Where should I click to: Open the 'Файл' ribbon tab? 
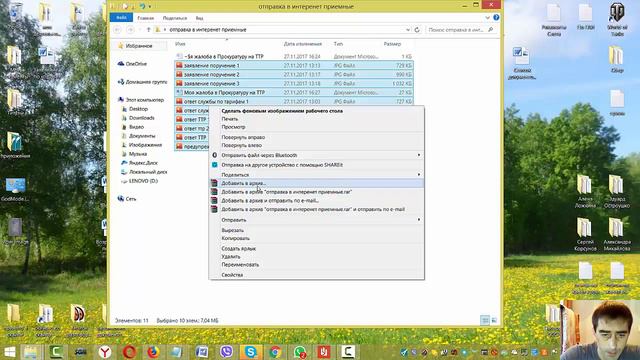point(121,18)
